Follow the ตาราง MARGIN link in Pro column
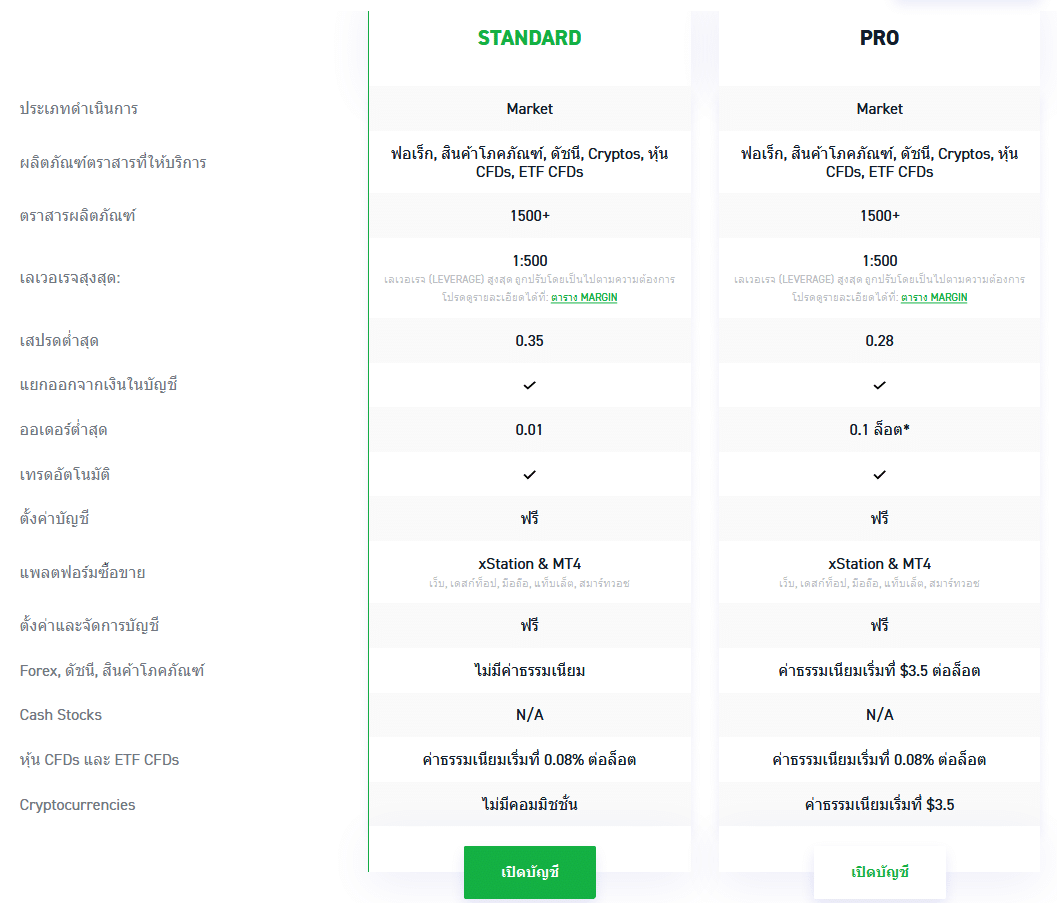Screen dimensions: 1057x903 coord(934,297)
